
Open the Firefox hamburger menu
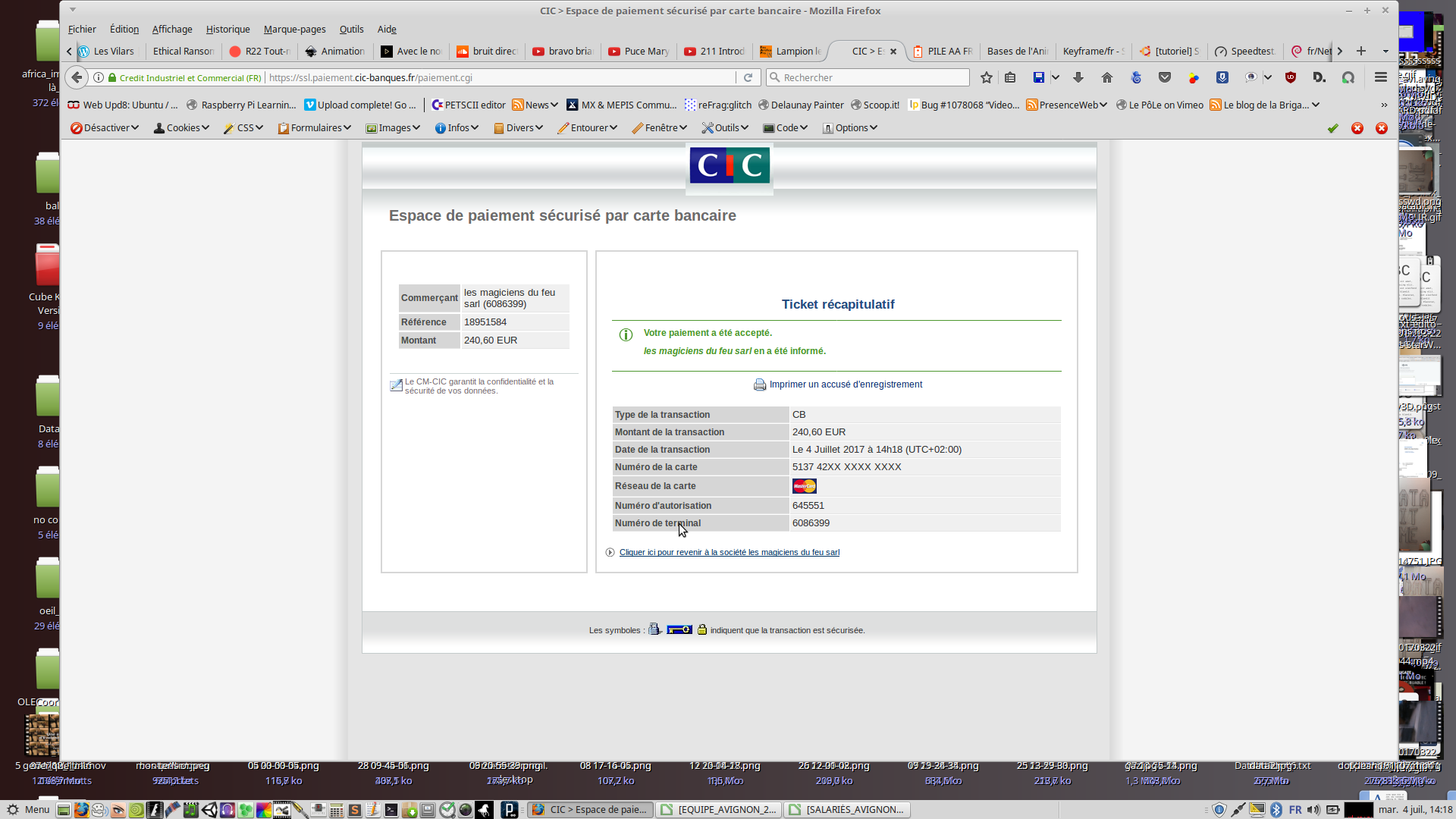[1380, 77]
